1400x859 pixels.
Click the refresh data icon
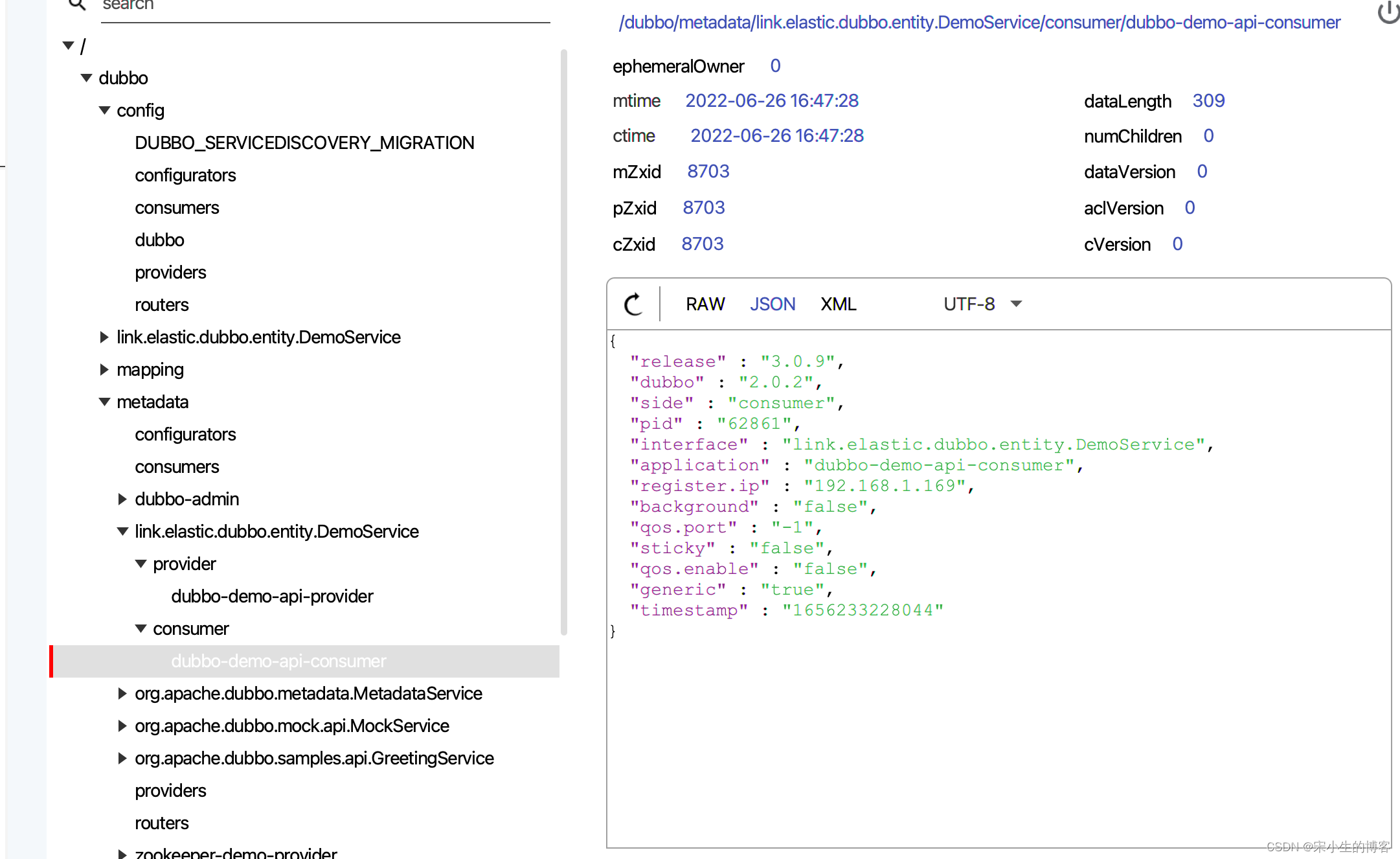pos(633,304)
